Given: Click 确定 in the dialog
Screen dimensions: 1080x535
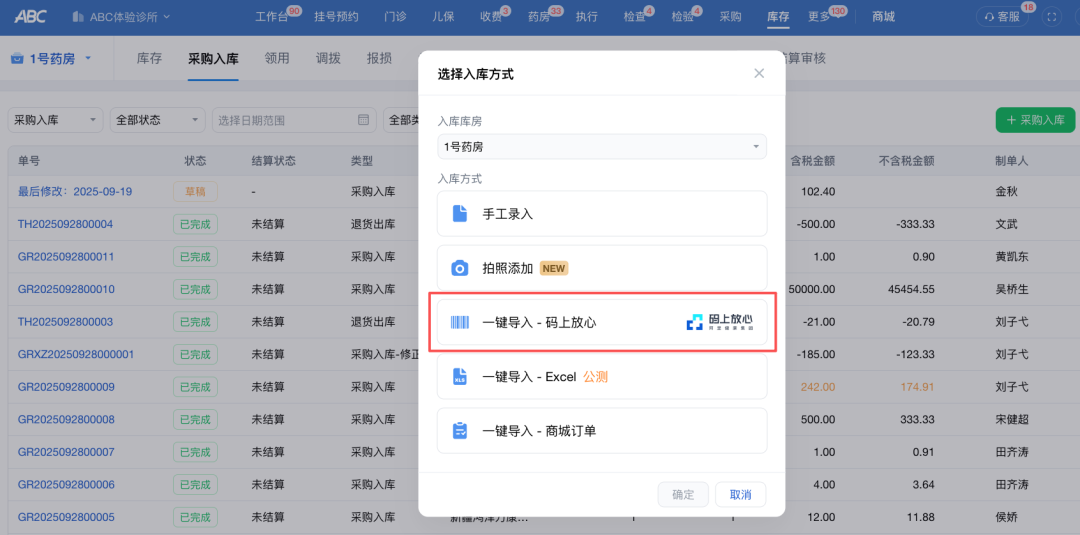Looking at the screenshot, I should click(683, 494).
